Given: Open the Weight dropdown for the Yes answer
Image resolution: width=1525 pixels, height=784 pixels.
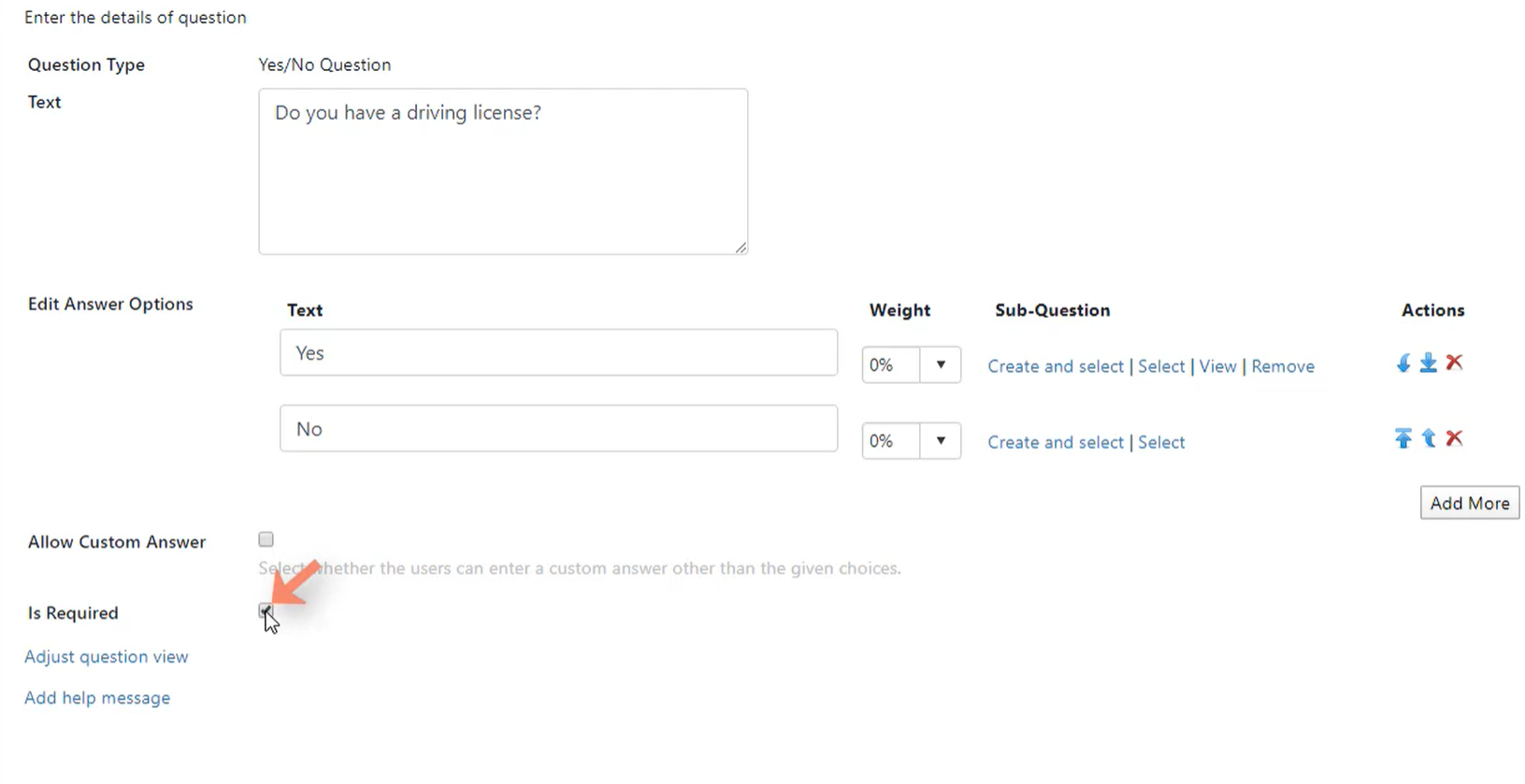Looking at the screenshot, I should tap(912, 365).
